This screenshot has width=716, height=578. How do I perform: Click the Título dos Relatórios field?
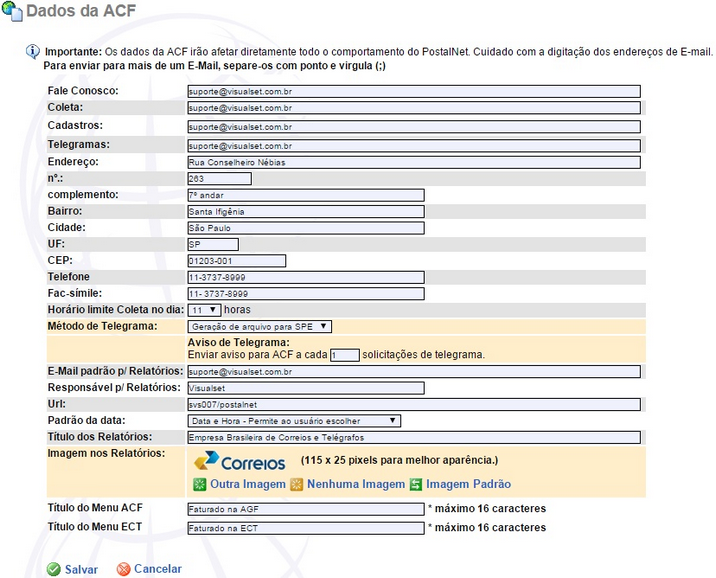pos(414,437)
